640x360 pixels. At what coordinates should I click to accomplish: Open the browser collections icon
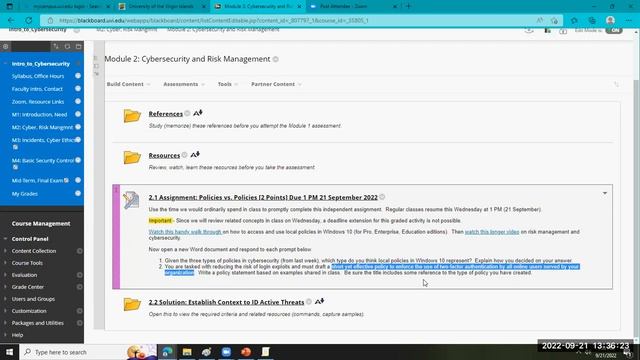click(x=592, y=20)
